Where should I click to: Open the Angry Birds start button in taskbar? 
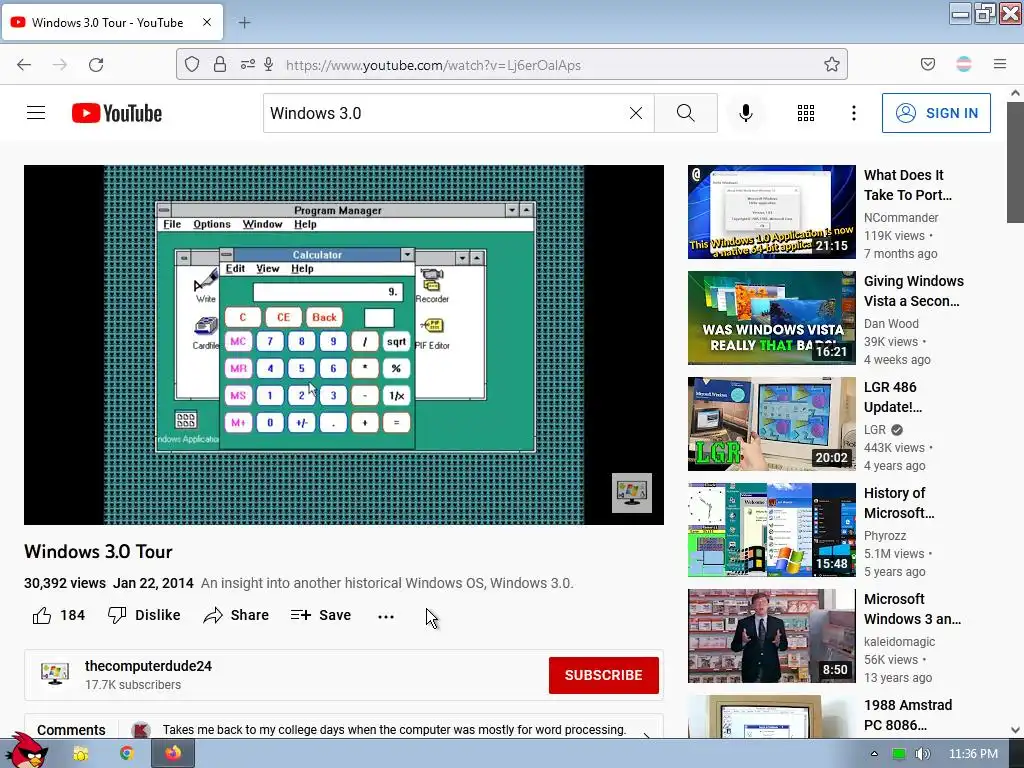[25, 751]
